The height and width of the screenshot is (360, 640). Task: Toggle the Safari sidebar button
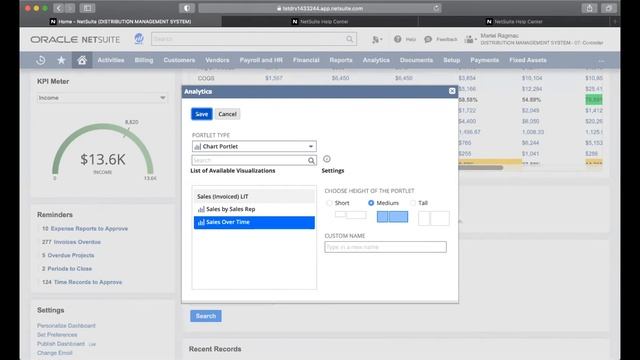point(87,8)
